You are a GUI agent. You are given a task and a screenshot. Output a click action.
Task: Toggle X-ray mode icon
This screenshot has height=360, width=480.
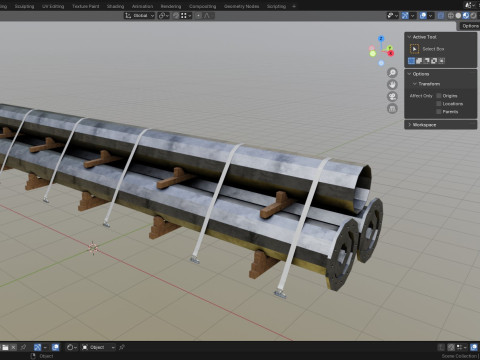(x=441, y=16)
